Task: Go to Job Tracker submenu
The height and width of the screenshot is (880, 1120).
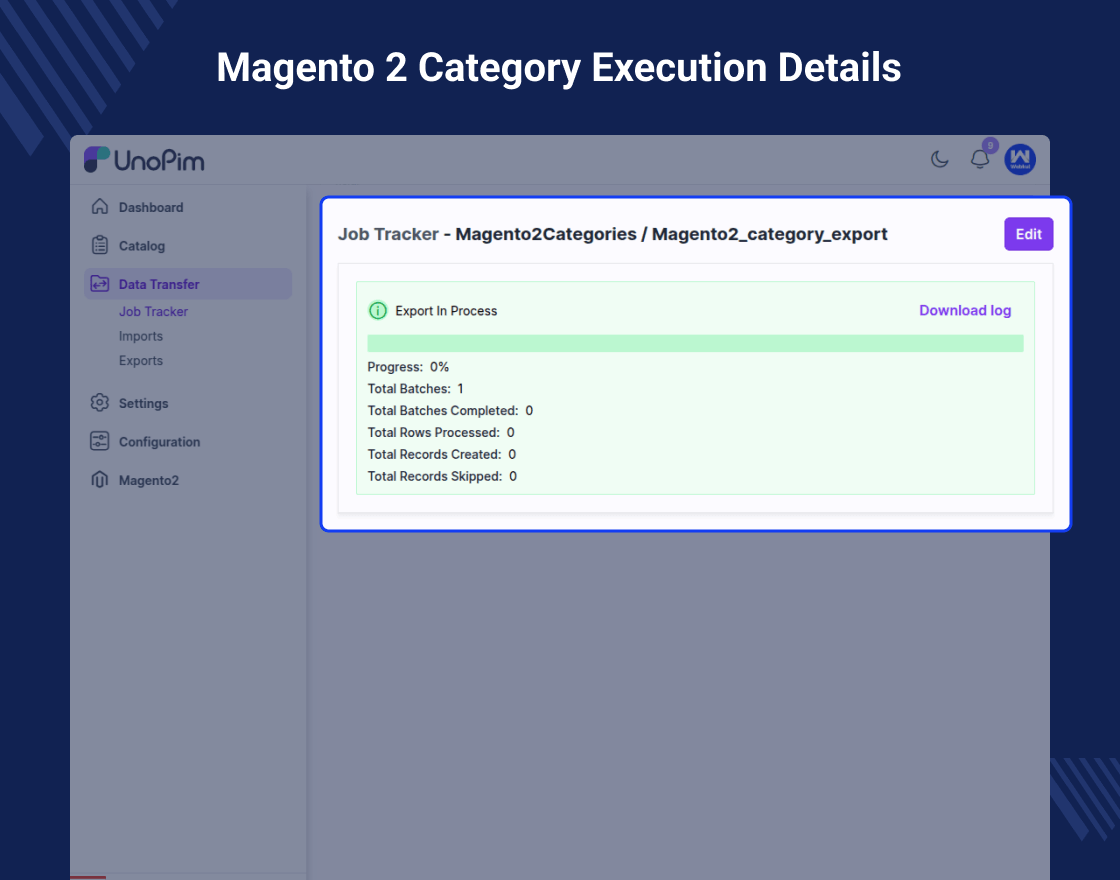Action: 154,311
